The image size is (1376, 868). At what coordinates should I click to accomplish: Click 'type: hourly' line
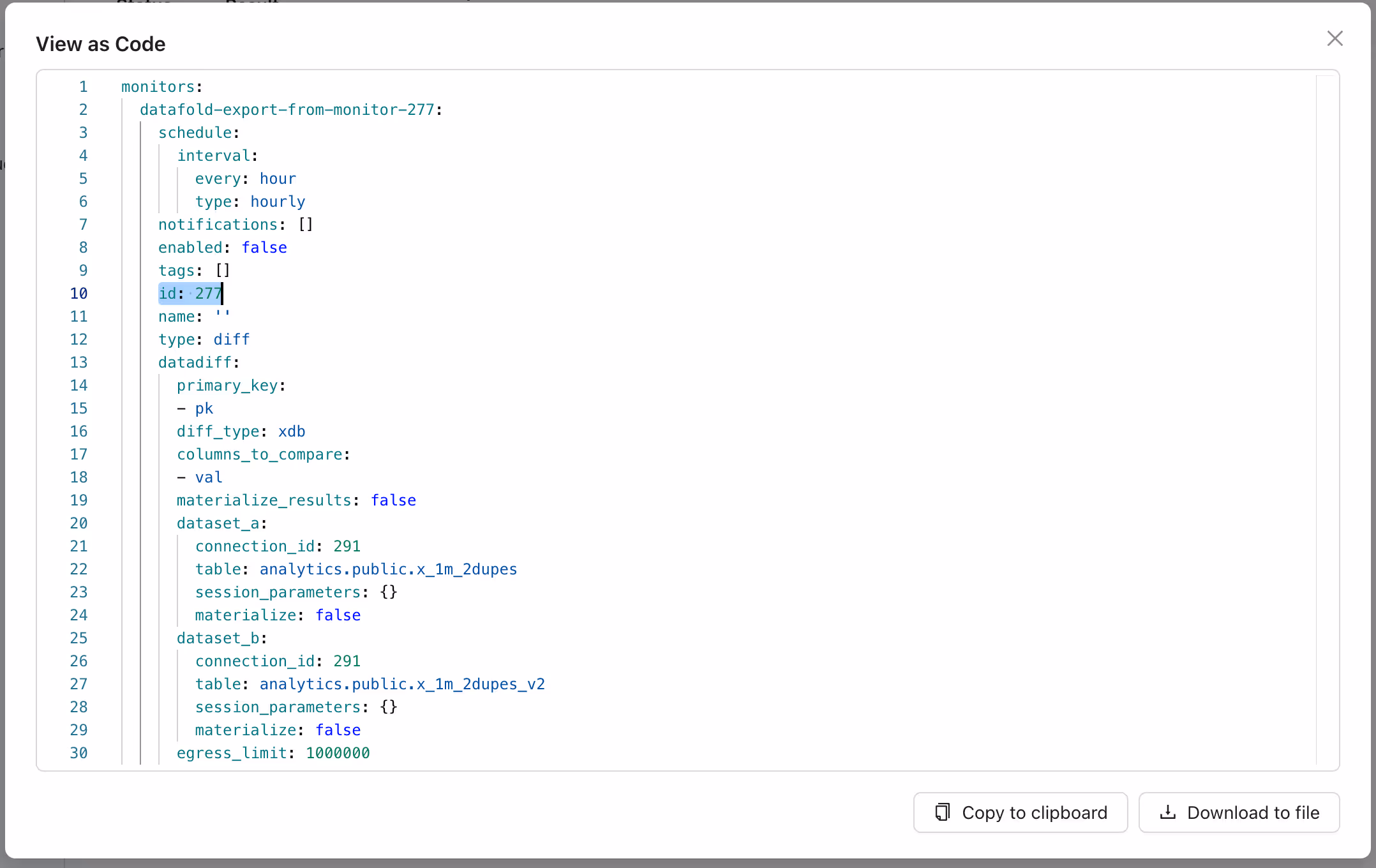[250, 202]
